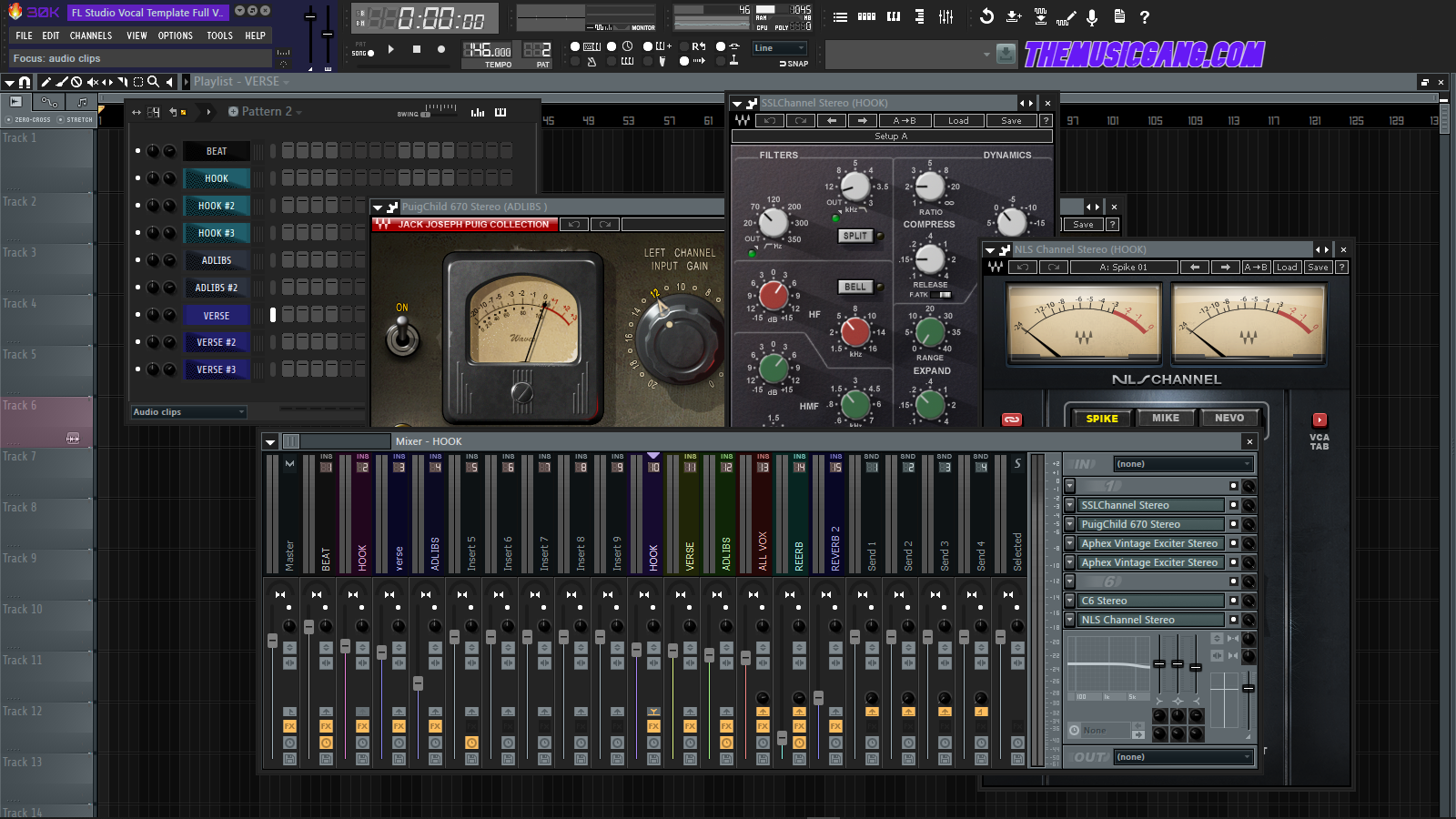Click the microphone recording icon in the toolbar

click(1091, 16)
